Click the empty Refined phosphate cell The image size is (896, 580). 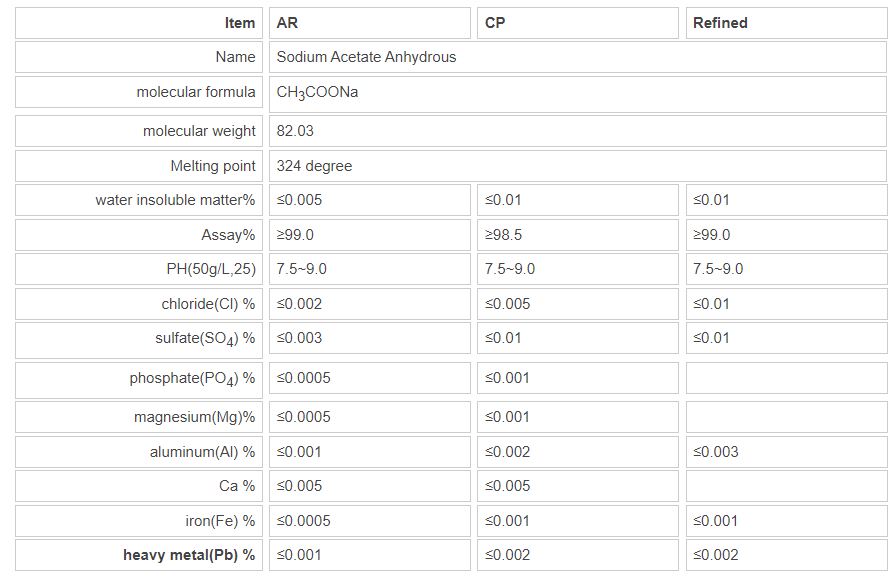785,378
